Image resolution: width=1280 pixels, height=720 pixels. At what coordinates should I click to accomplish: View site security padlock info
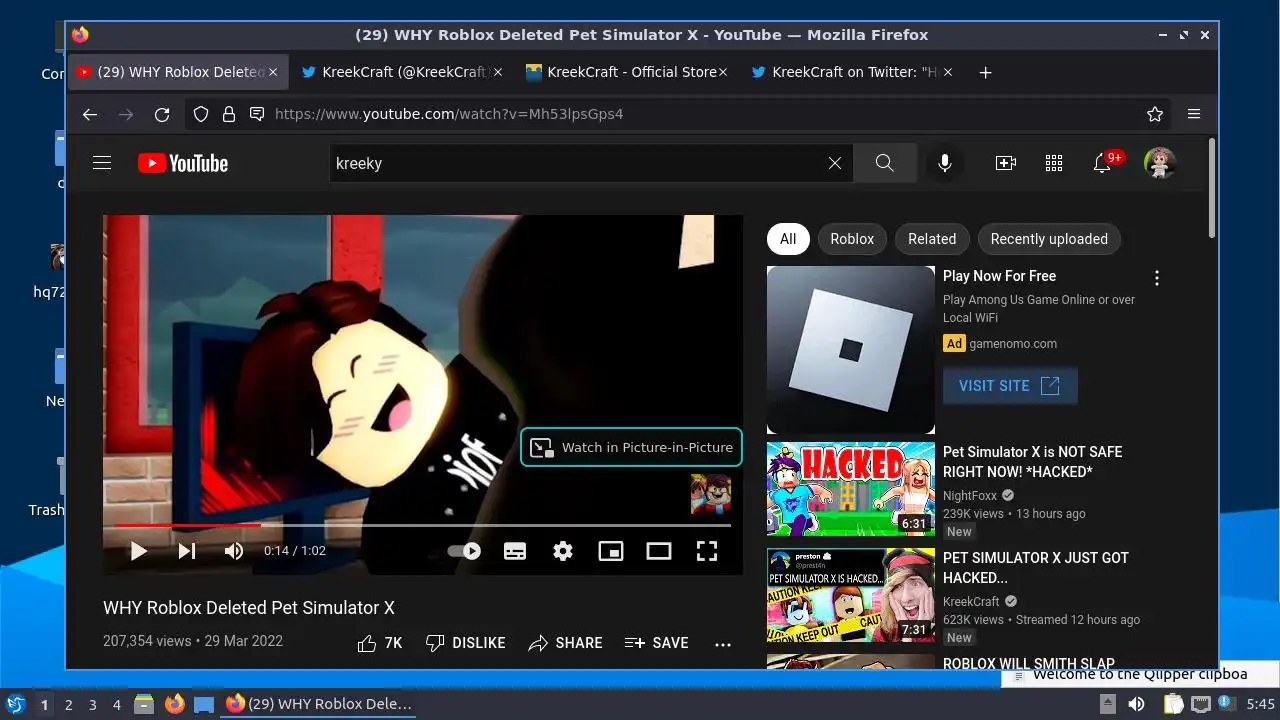tap(229, 114)
